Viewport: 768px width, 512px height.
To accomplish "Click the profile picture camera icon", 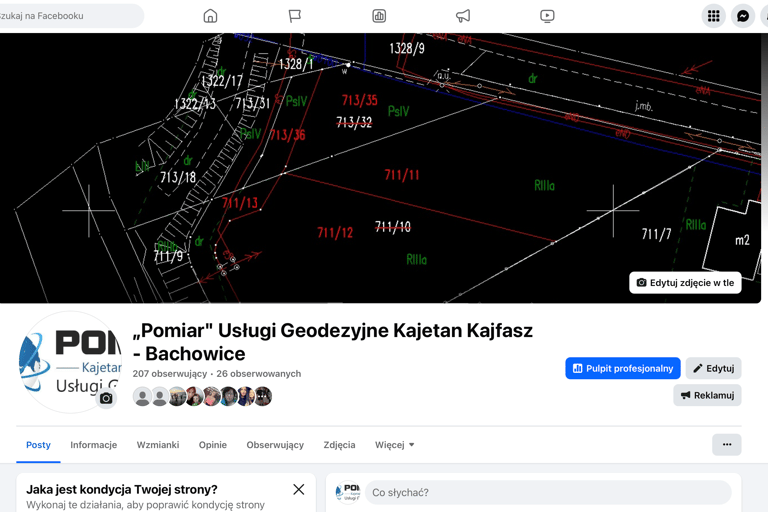I will click(106, 398).
